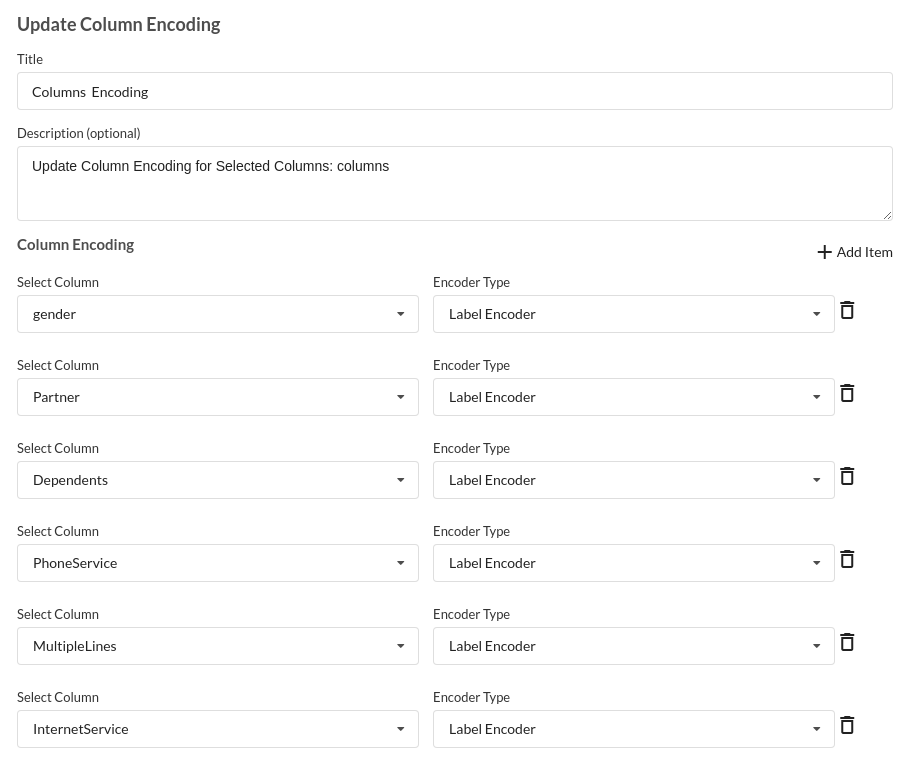Delete the MultipleLines encoding row

847,642
